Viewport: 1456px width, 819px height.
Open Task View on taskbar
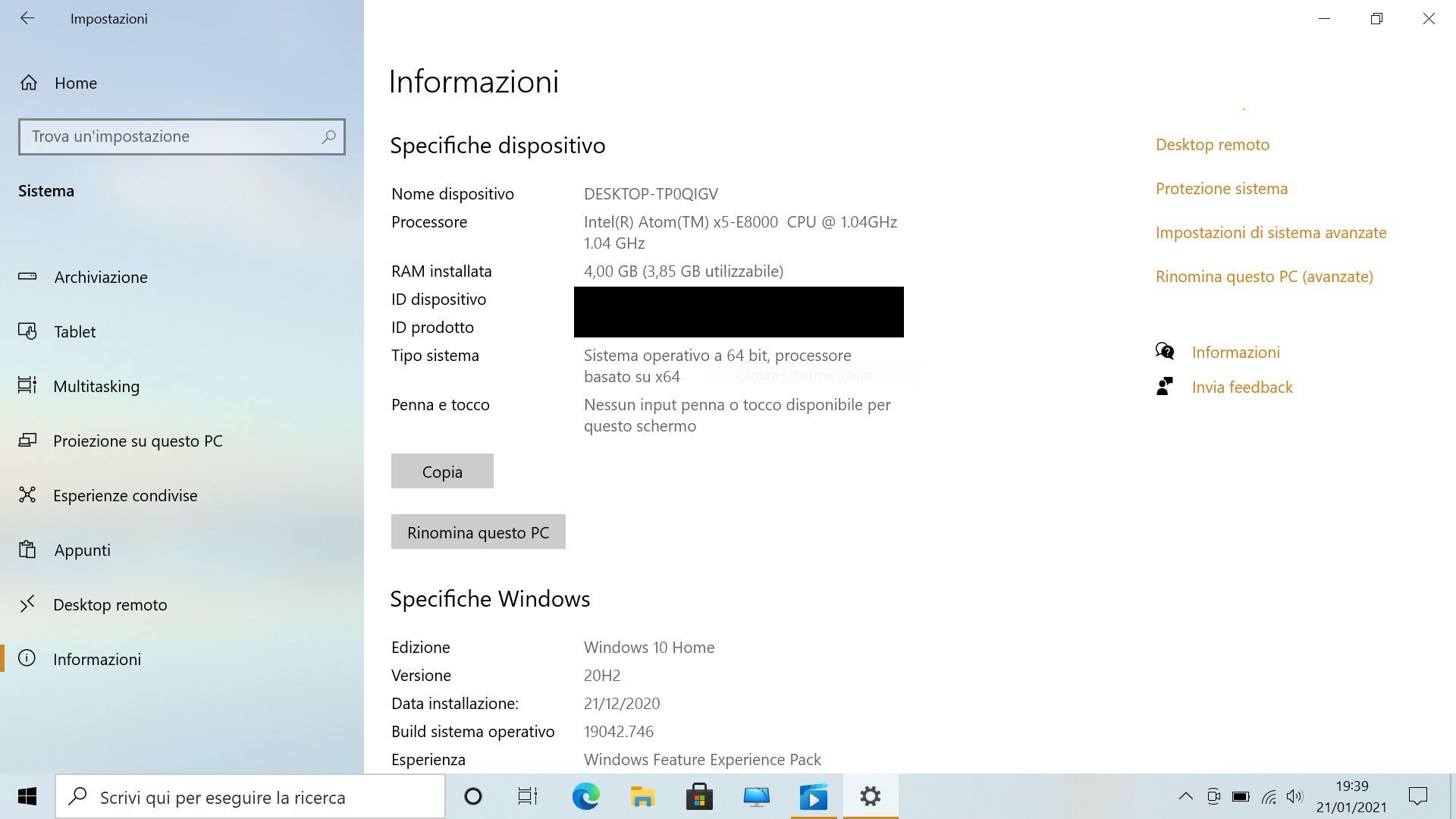click(x=528, y=796)
